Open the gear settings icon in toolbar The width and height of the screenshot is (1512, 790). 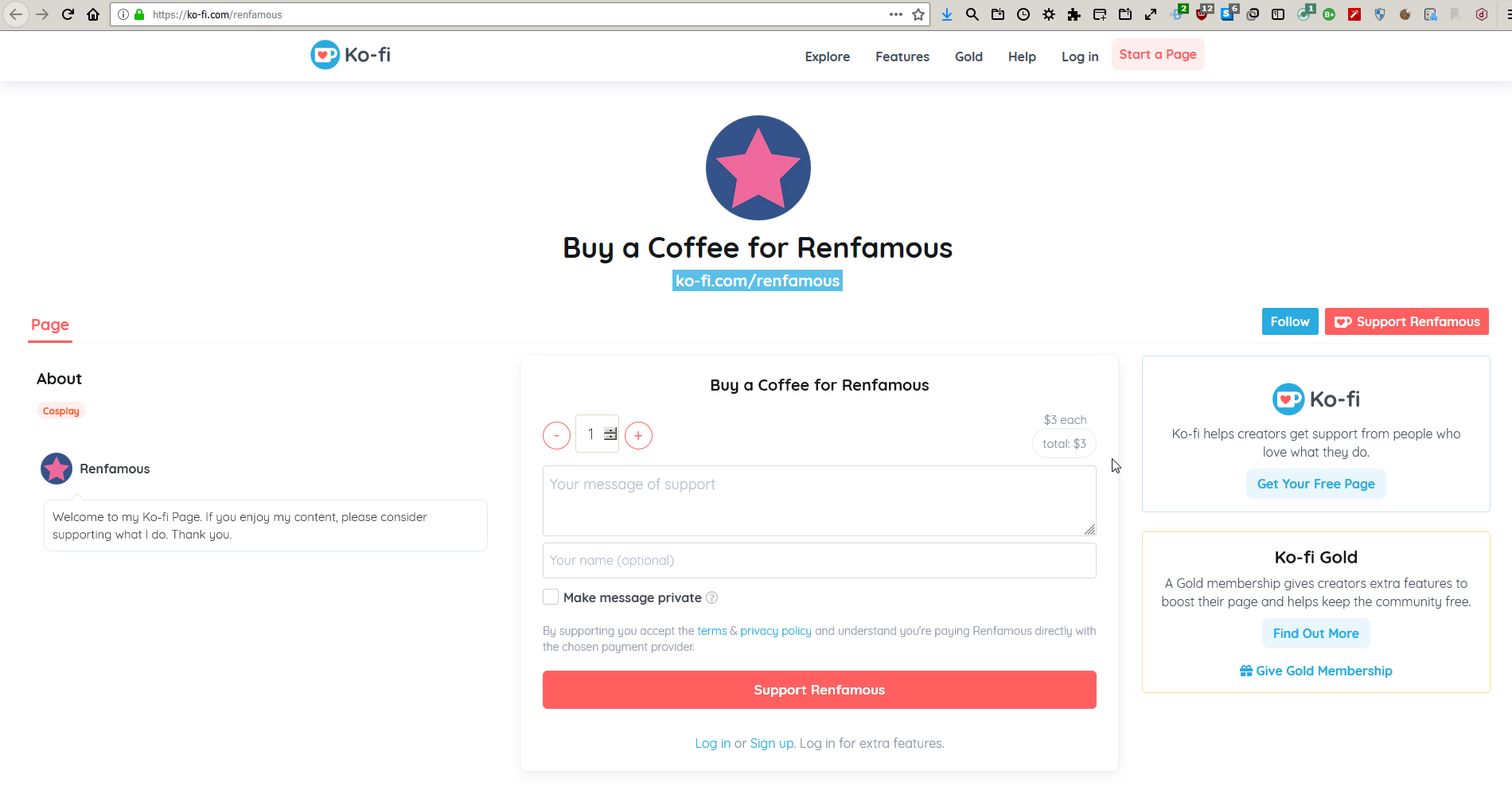(1049, 14)
